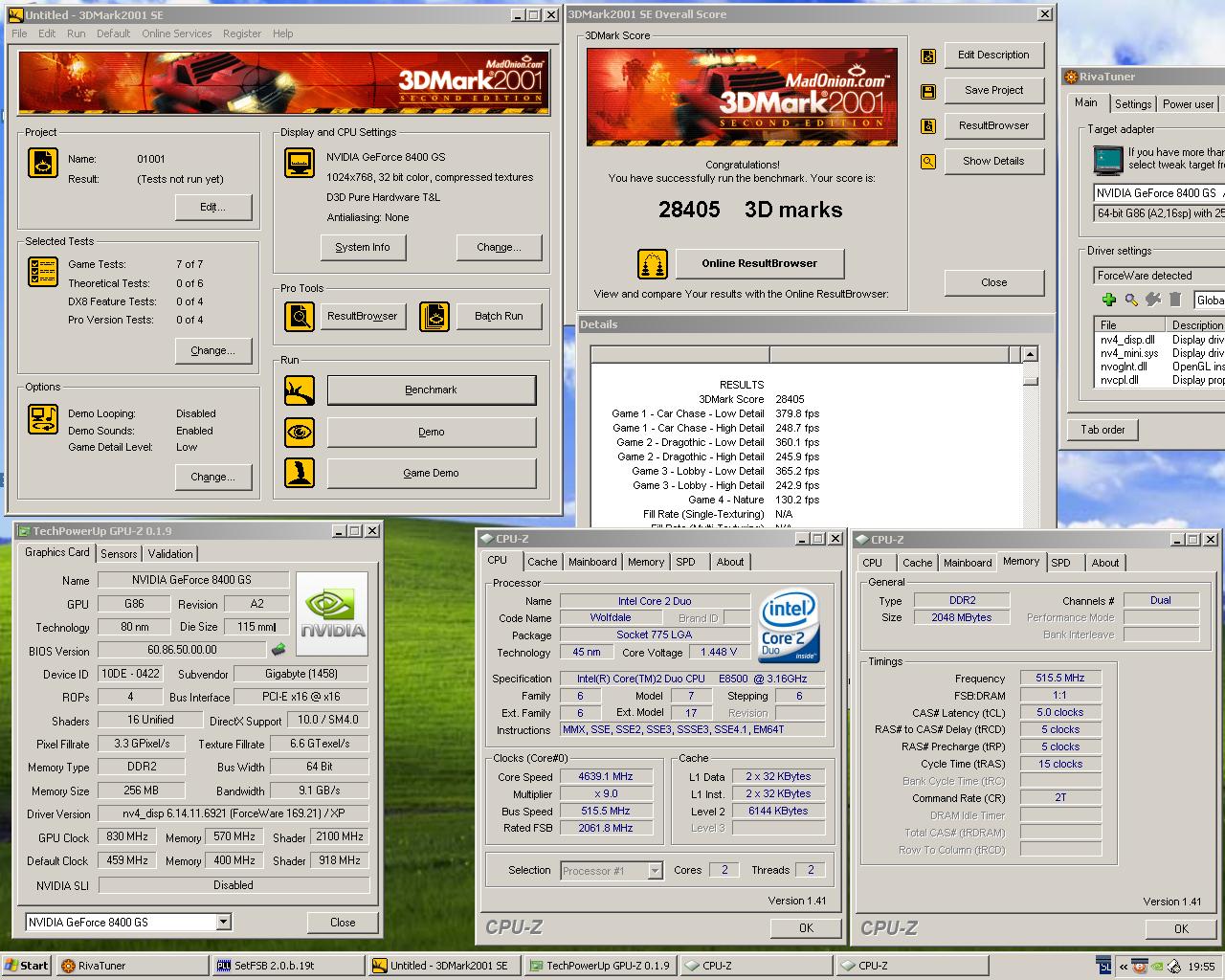Click the BIOS save chip icon in GPU-Z

pos(278,650)
